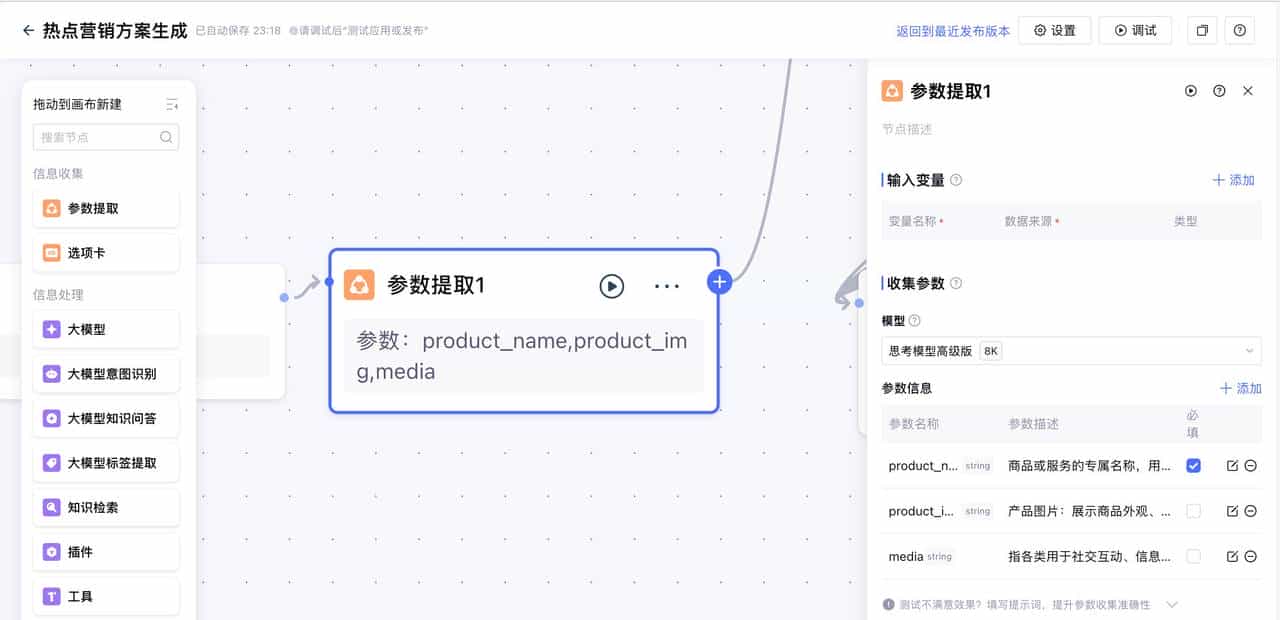This screenshot has width=1280, height=620.
Task: Open the 大模型 node in sidebar
Action: 105,329
